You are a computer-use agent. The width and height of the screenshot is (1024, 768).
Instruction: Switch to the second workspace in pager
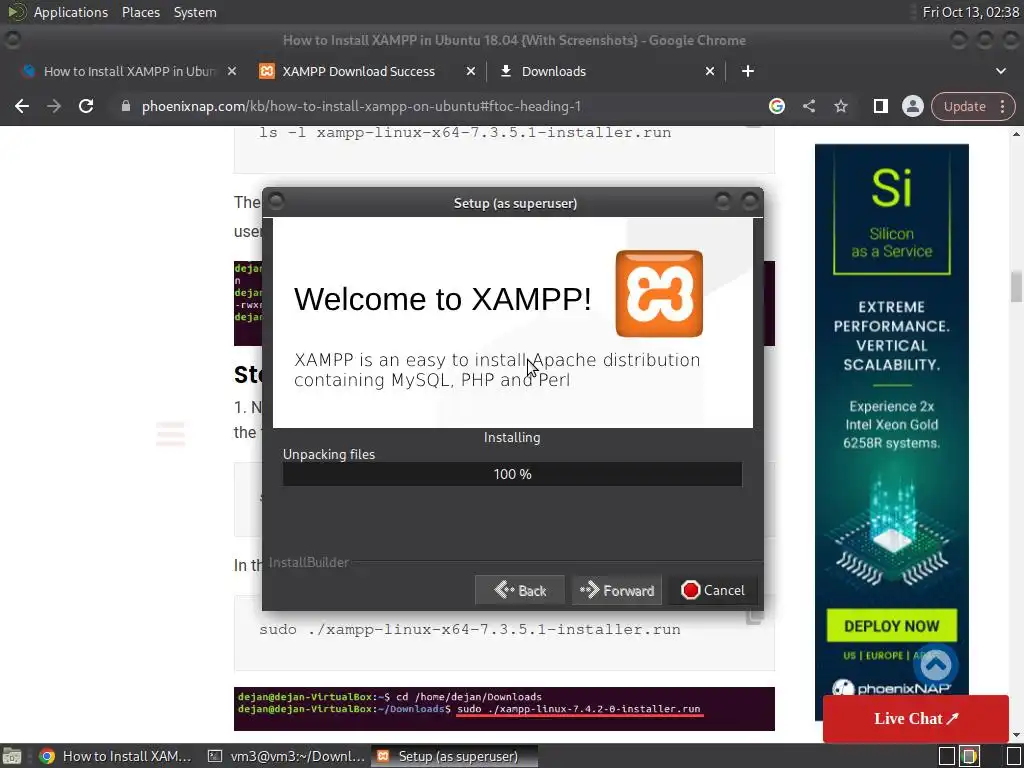pyautogui.click(x=969, y=756)
